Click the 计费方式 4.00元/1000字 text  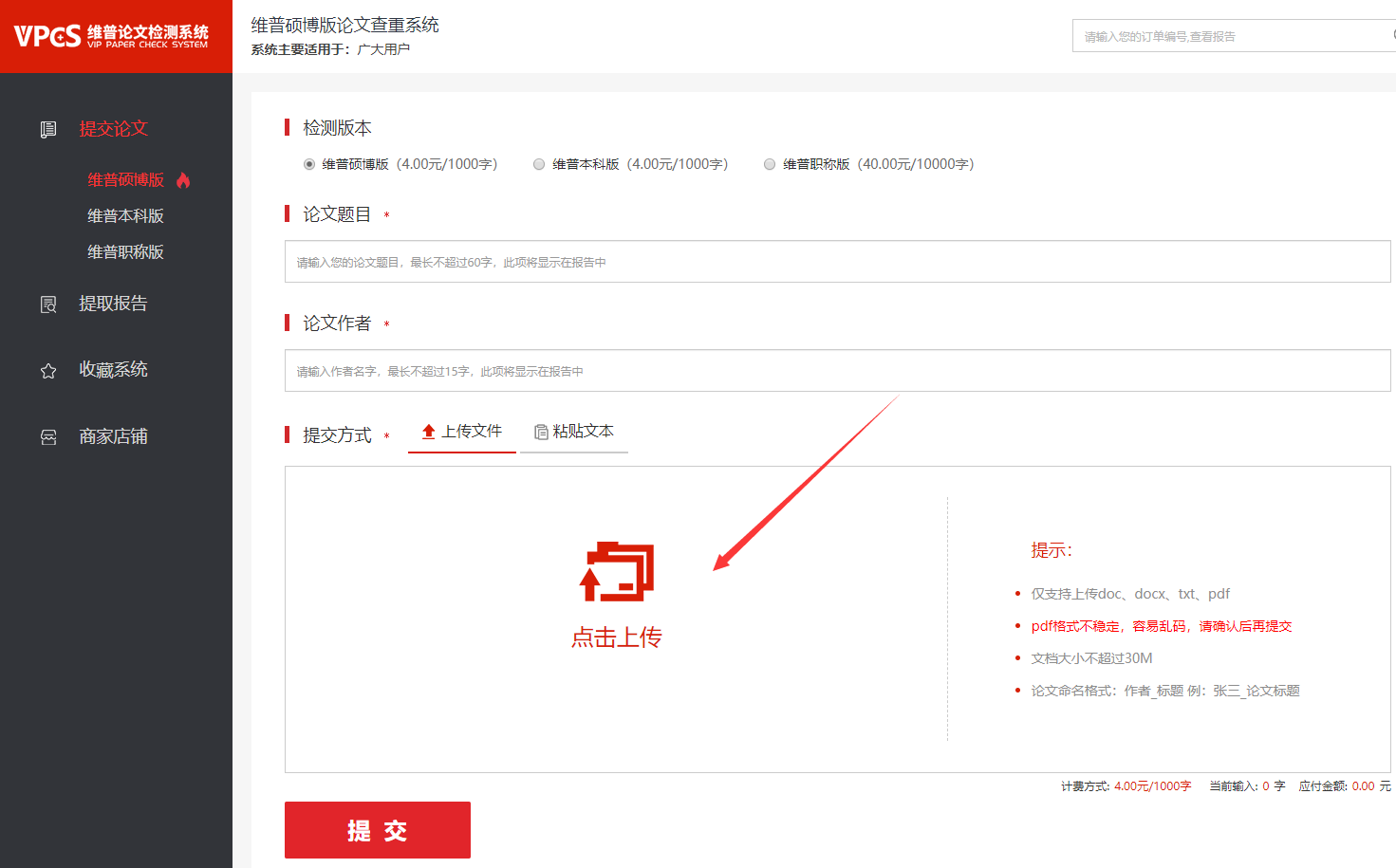1126,786
